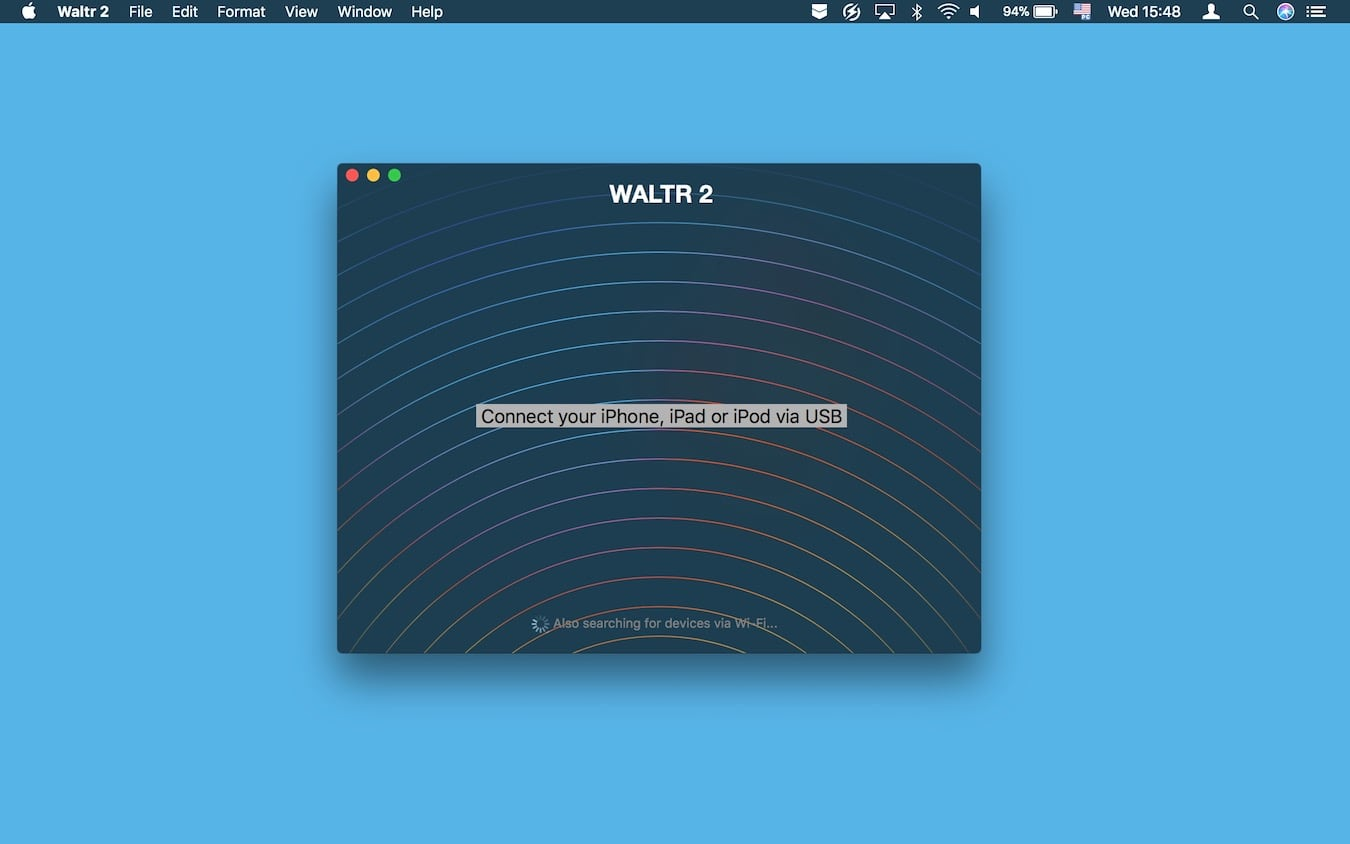
Task: Click the Wi-Fi search spinner icon
Action: point(540,624)
